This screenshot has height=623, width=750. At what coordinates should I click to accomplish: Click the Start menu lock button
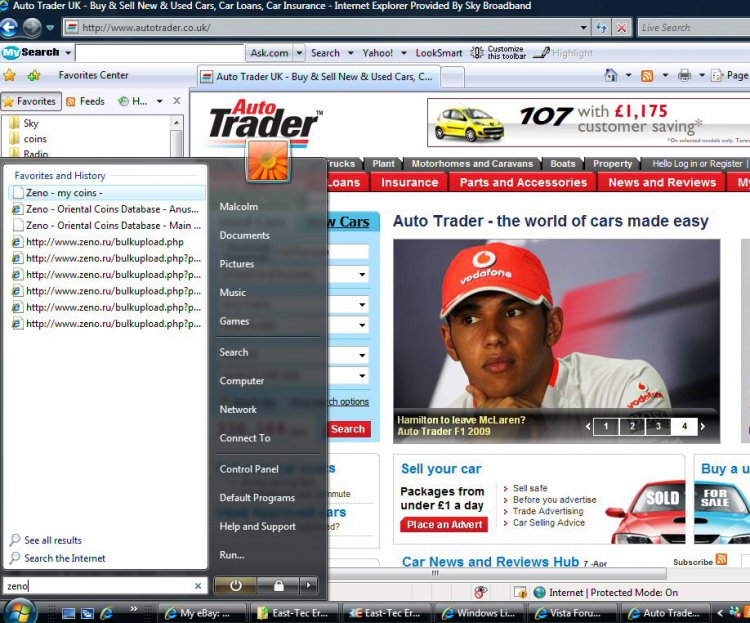[278, 585]
